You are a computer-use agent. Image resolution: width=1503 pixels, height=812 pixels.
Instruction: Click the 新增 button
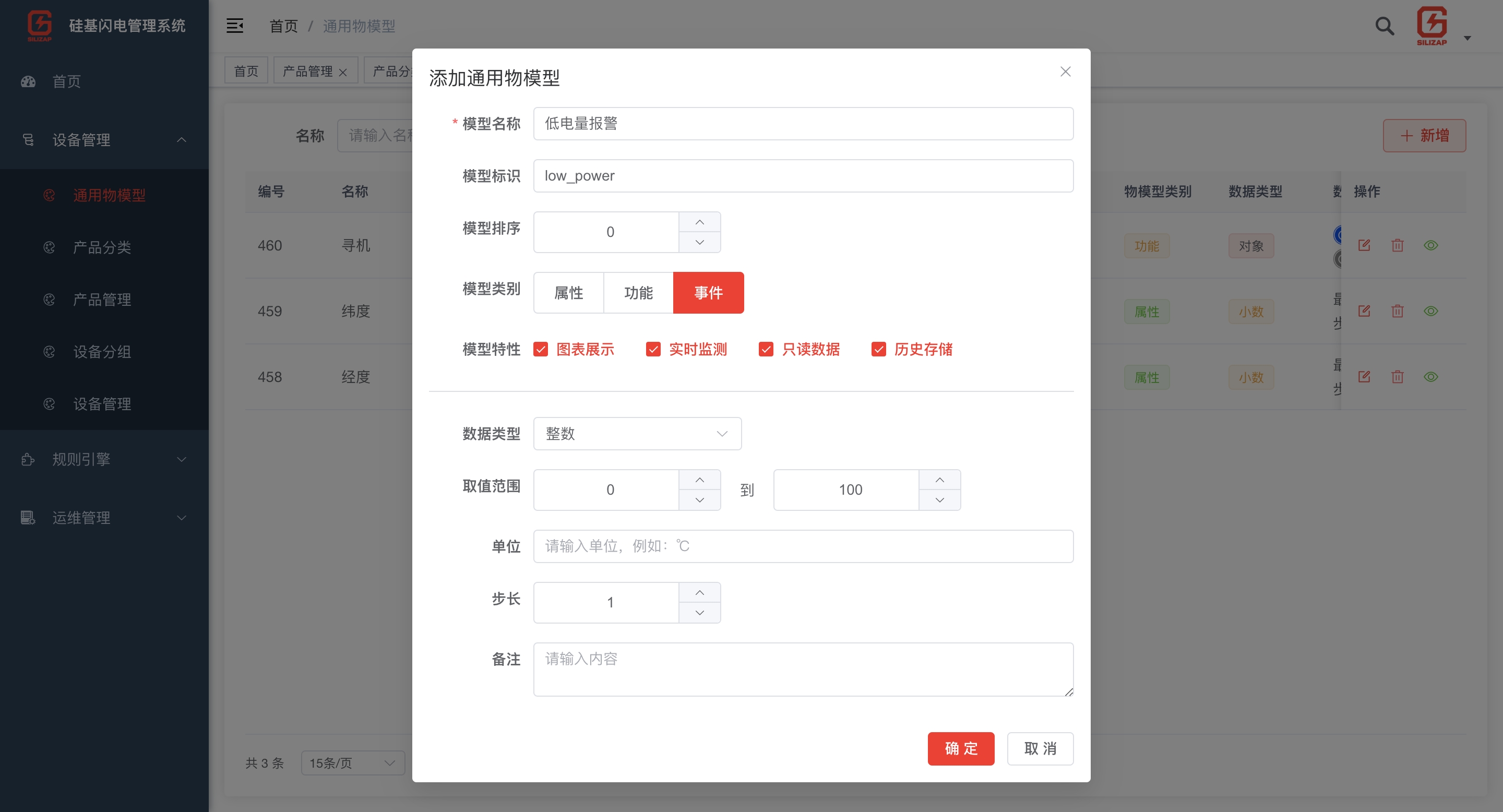tap(1424, 135)
